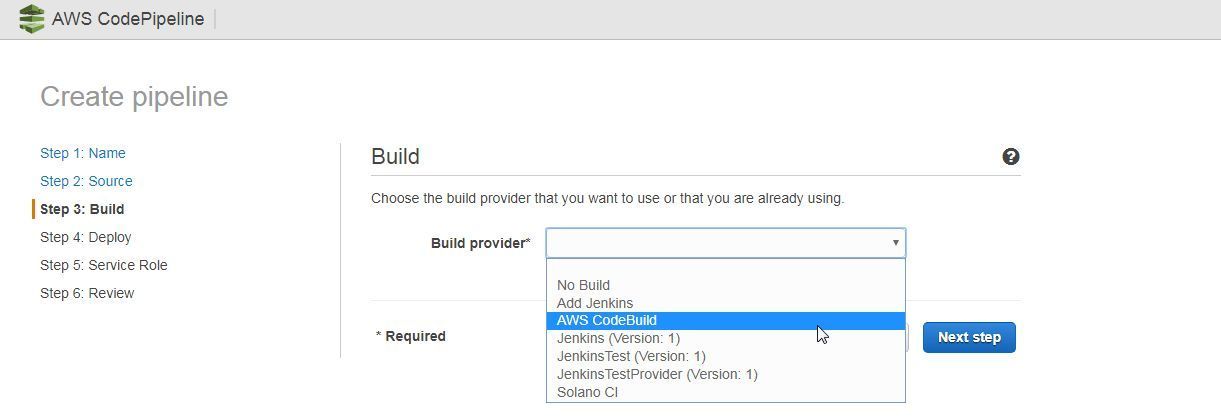Screen dimensions: 1221x420
Task: Select No Build from provider list
Action: point(583,285)
